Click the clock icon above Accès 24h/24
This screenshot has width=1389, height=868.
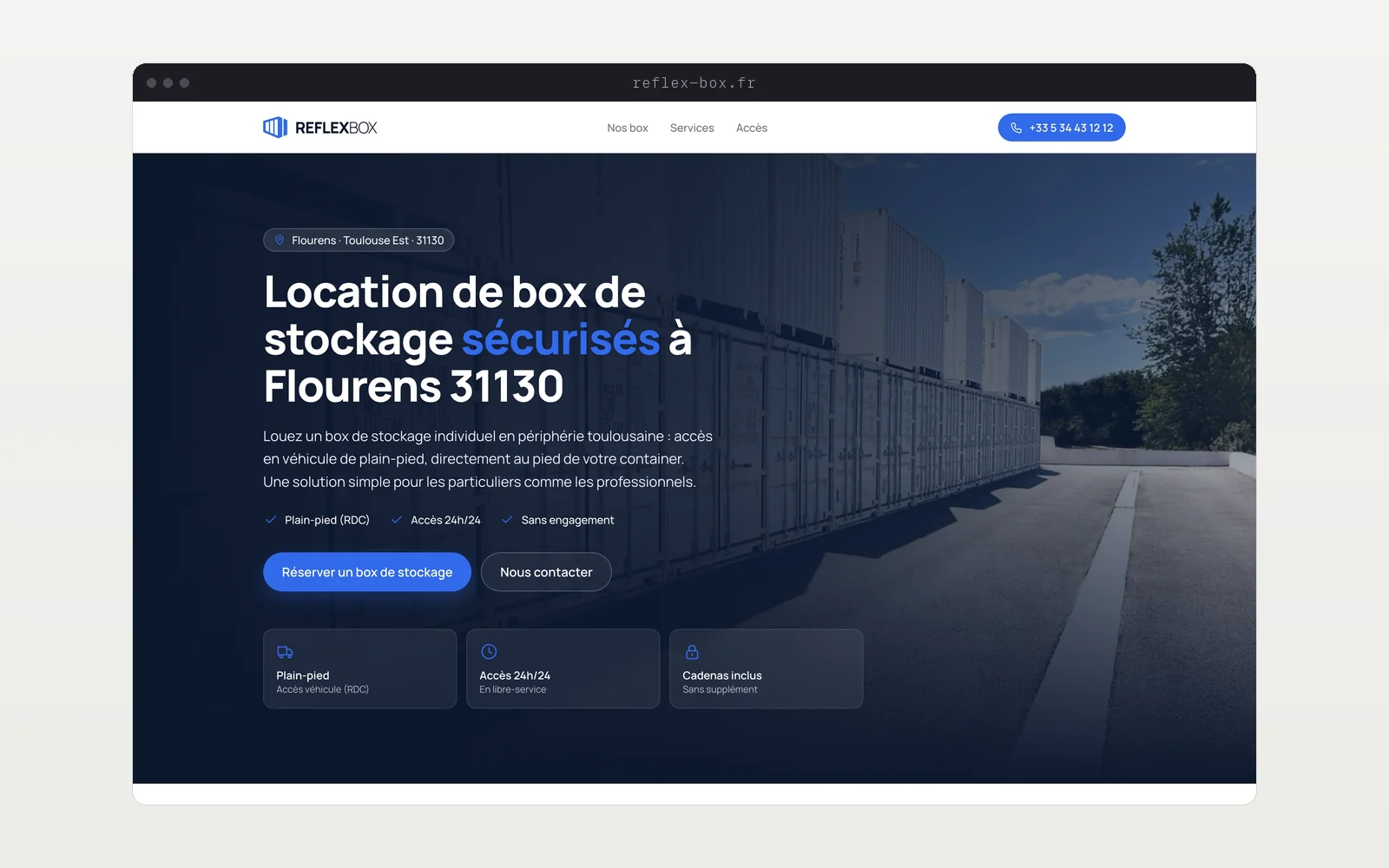click(489, 652)
